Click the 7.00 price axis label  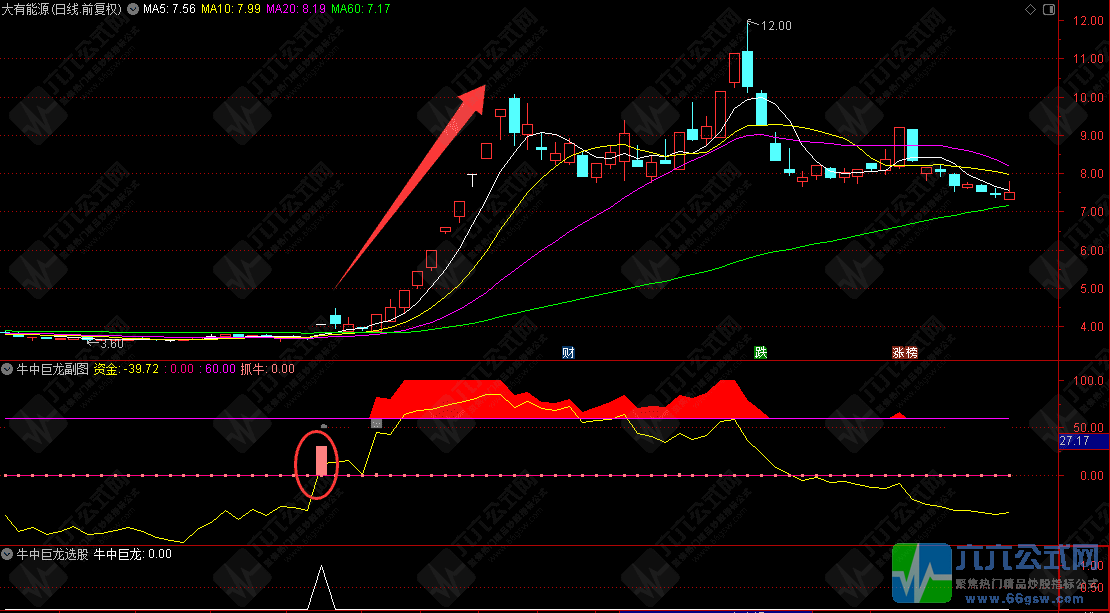[x=1091, y=212]
